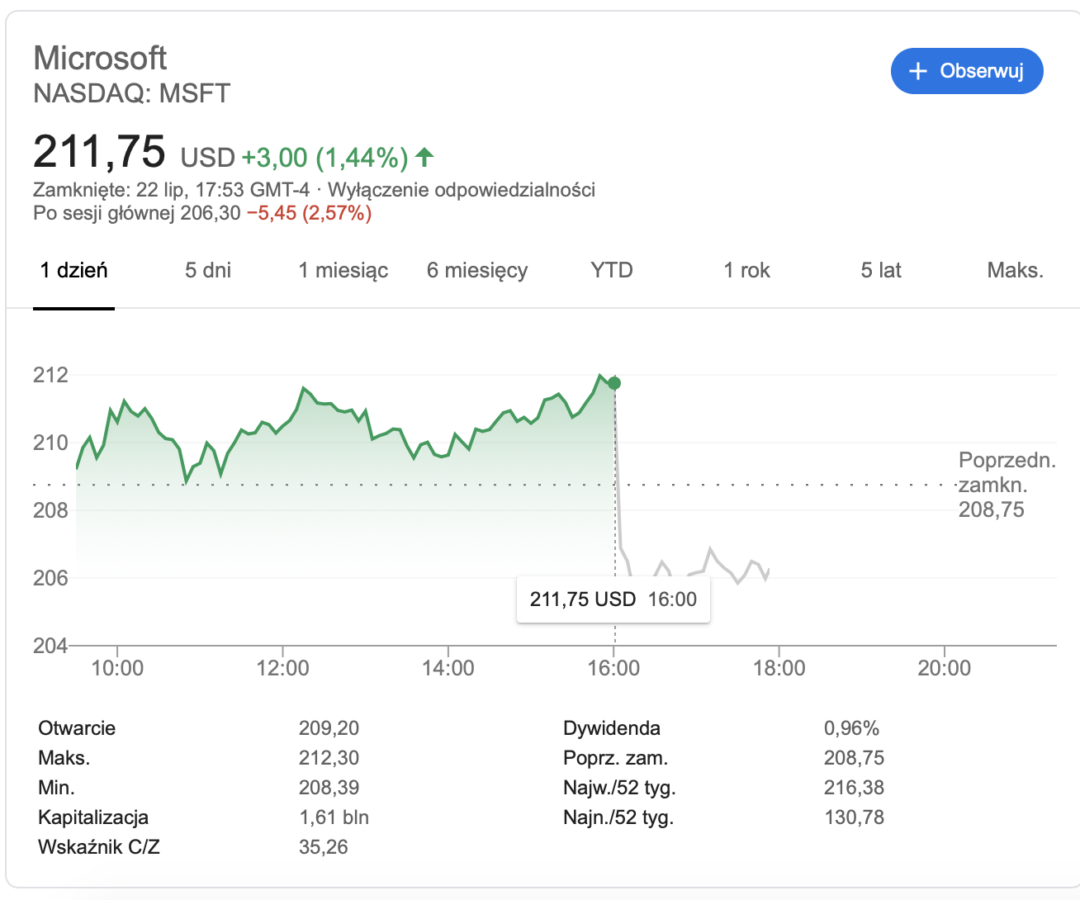
Task: Click the Otwarcie value 209,20
Action: [x=329, y=728]
